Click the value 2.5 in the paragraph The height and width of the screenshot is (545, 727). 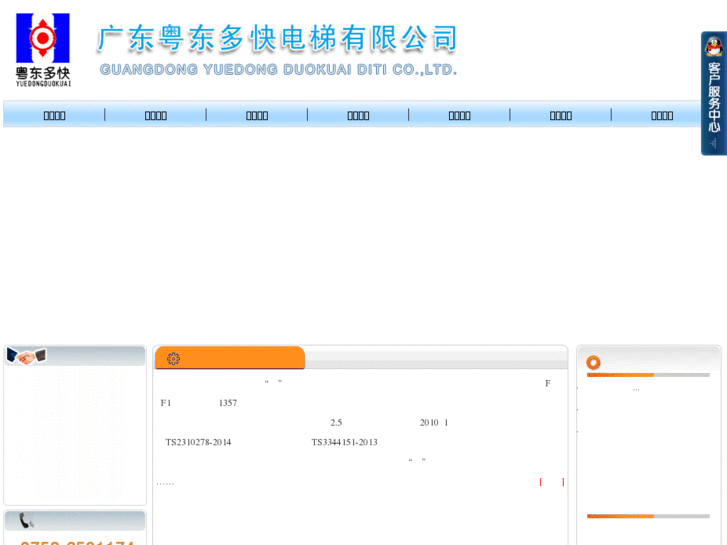(x=336, y=423)
